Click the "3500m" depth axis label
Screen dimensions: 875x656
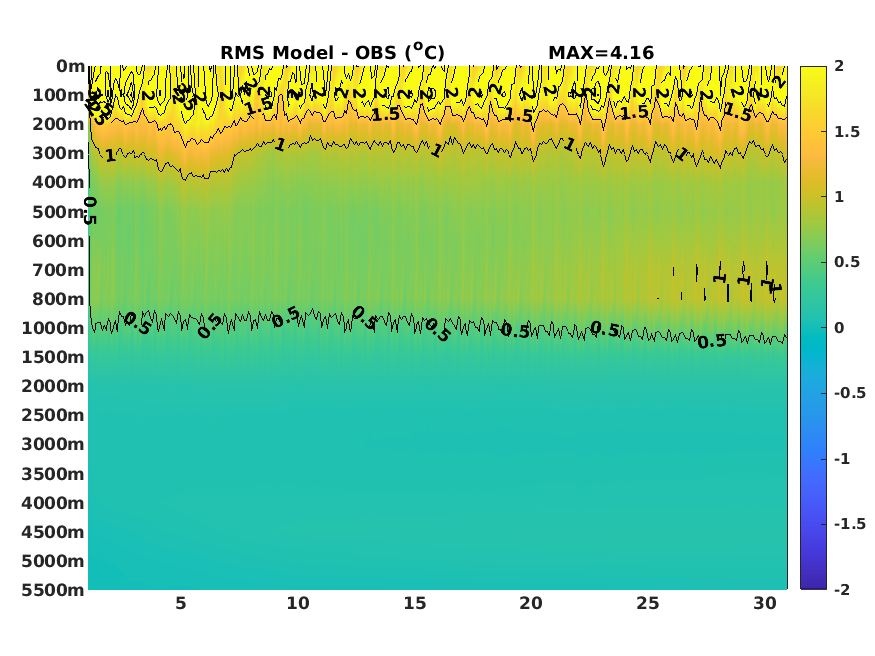click(53, 474)
